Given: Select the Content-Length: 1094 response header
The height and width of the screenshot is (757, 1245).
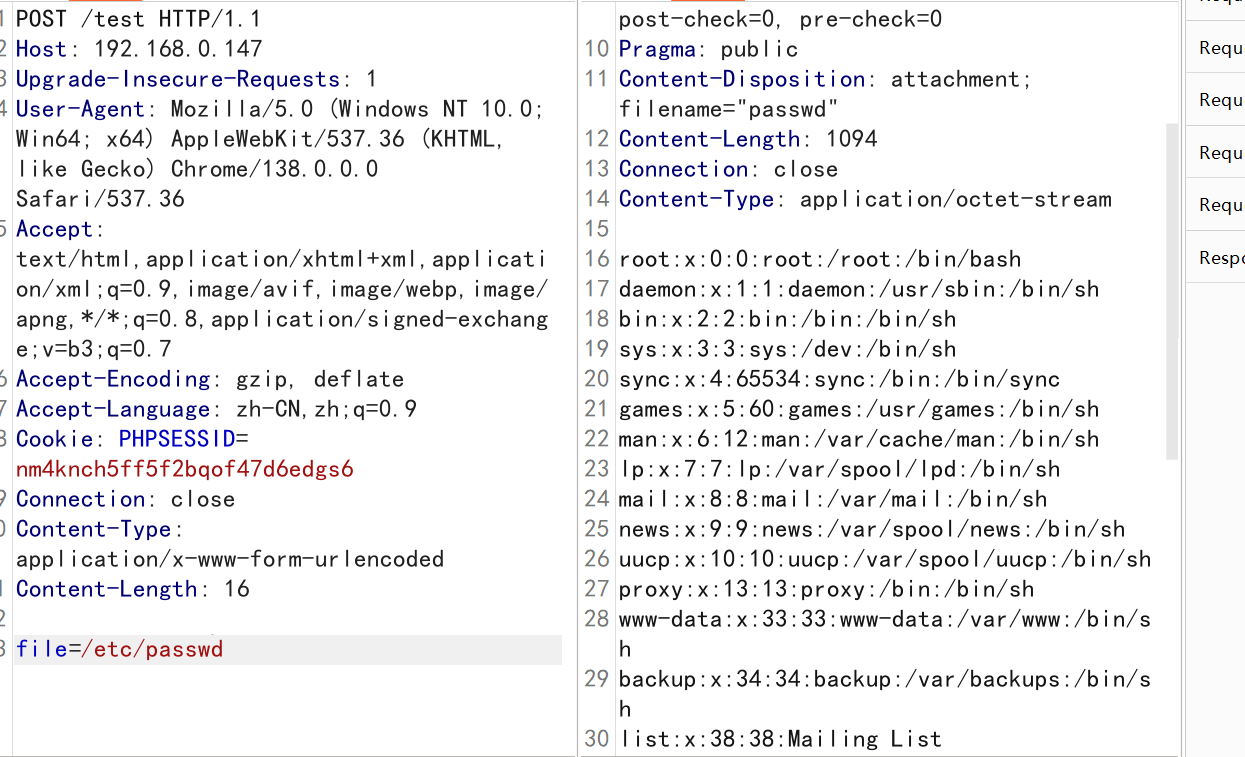Looking at the screenshot, I should click(x=748, y=139).
